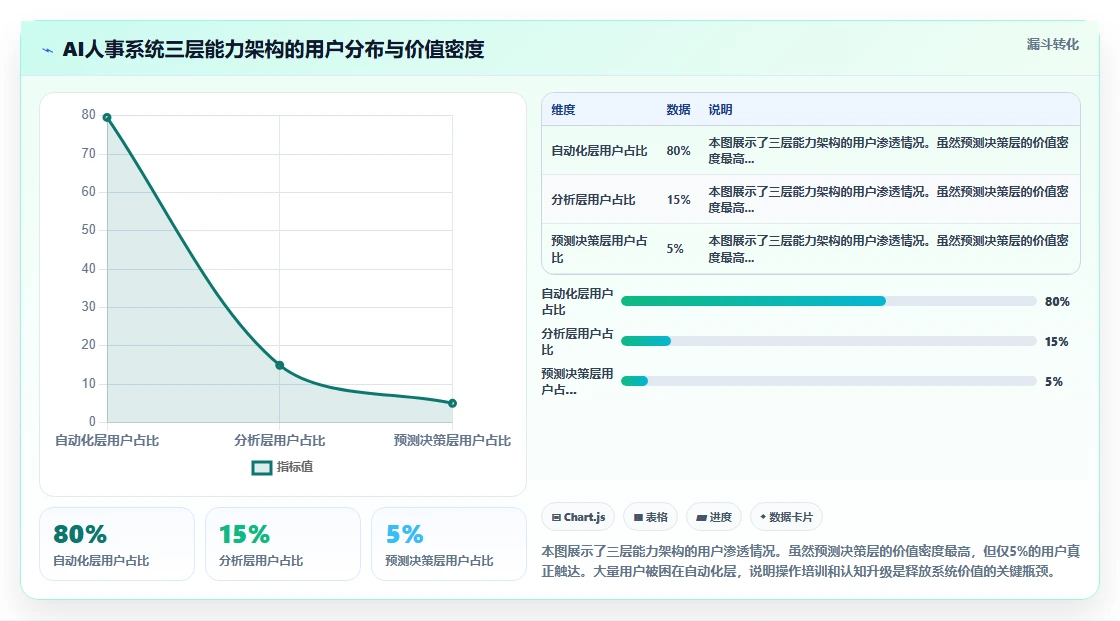Click the 数据卡片 tag chip
This screenshot has height=621, width=1120.
tap(786, 517)
